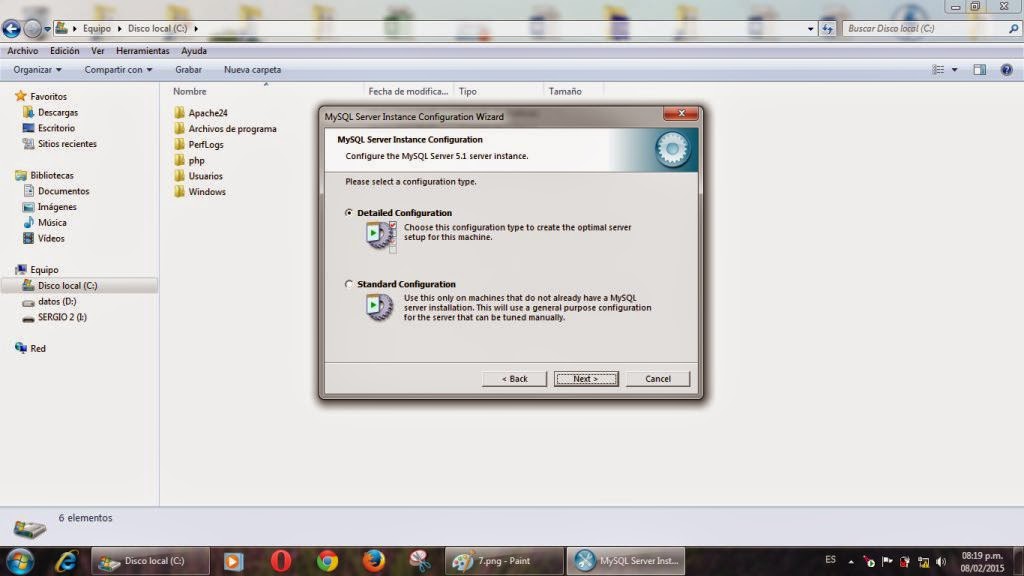Select the Usuarios folder
Viewport: 1024px width, 576px height.
199,176
